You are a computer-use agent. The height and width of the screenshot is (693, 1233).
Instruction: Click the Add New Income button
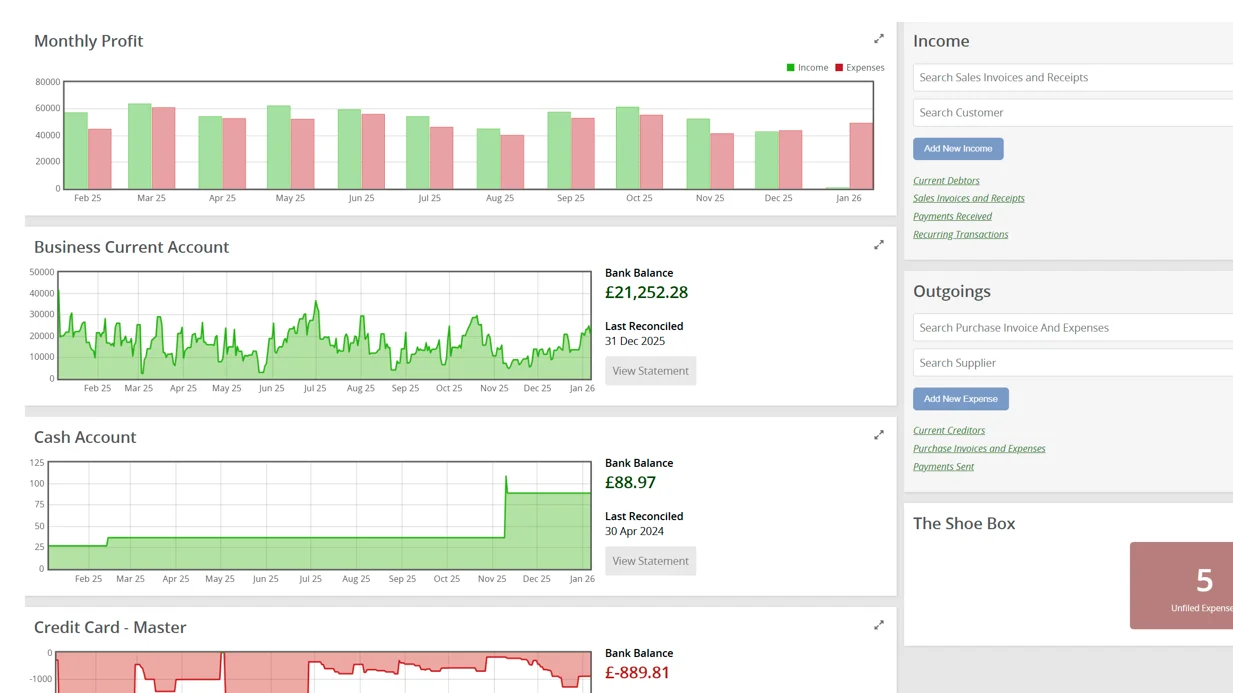pos(957,149)
